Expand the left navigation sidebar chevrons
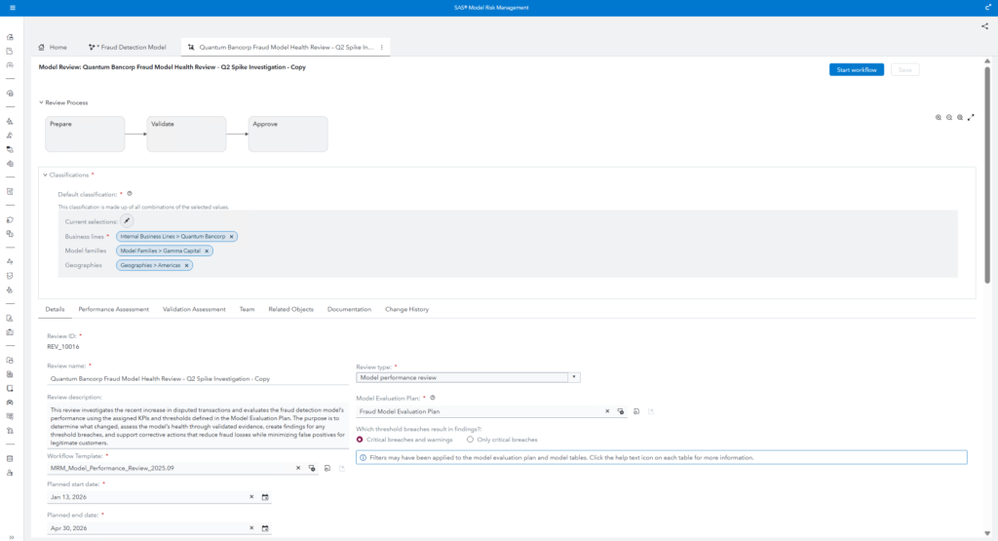998x541 pixels. (x=11, y=537)
